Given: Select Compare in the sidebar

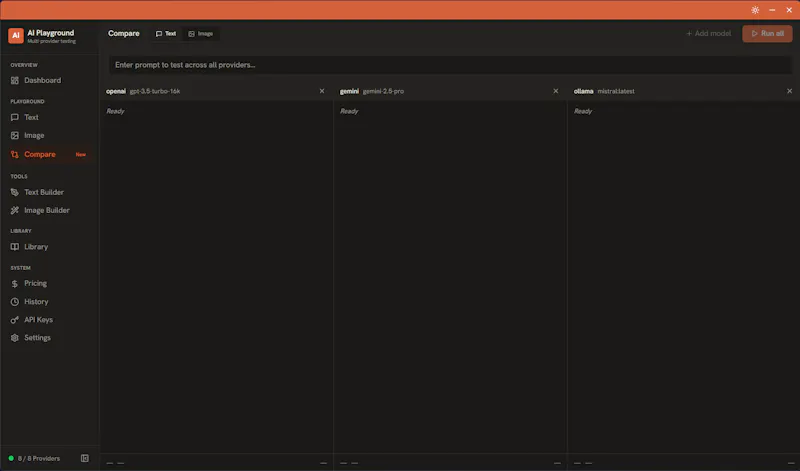Looking at the screenshot, I should click(49, 154).
